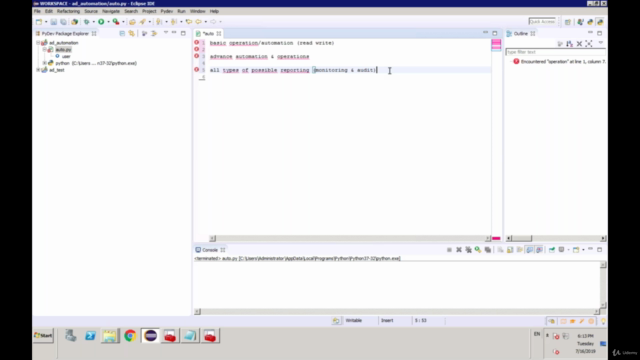The image size is (640, 360).
Task: Open the Open Console dropdown arrow
Action: tap(583, 250)
